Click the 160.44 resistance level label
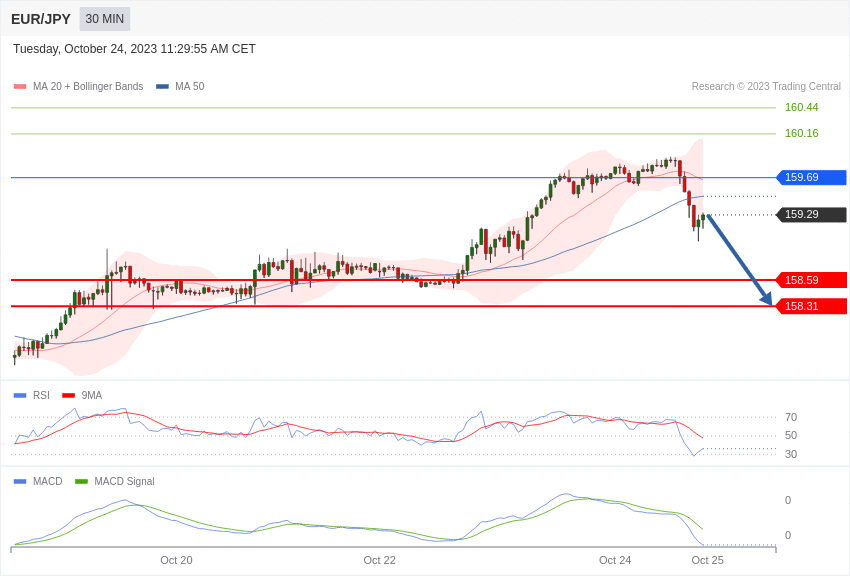 pyautogui.click(x=802, y=107)
